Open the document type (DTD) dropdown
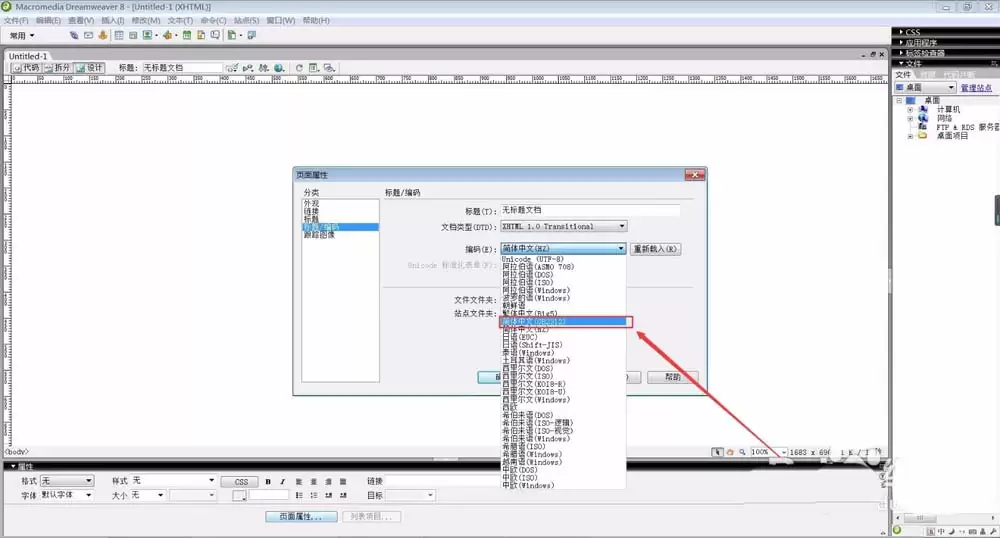The height and width of the screenshot is (538, 1000). coord(621,227)
